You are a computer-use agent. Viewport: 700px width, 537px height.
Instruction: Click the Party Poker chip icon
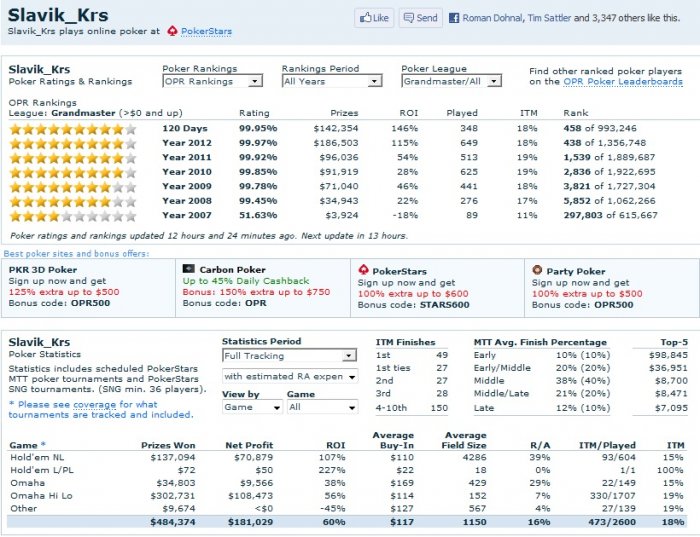point(537,270)
